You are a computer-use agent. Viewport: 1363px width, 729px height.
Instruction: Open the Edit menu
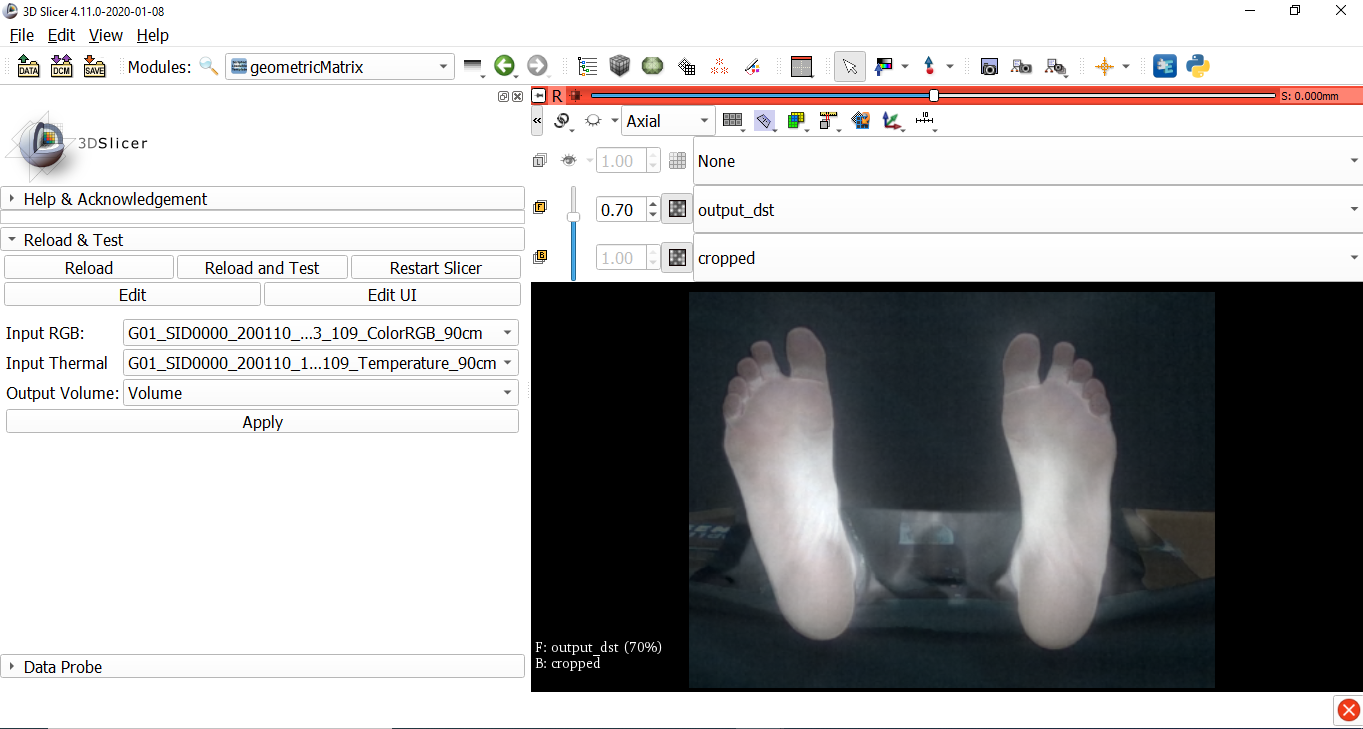click(x=61, y=35)
